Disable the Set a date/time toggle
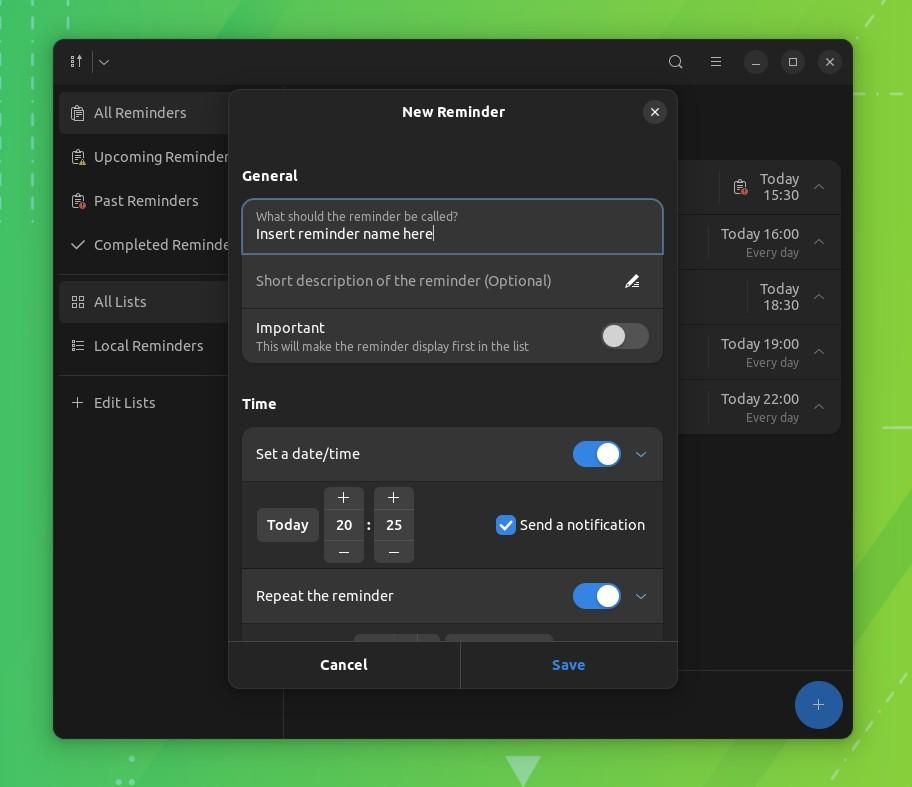This screenshot has width=912, height=787. point(596,453)
